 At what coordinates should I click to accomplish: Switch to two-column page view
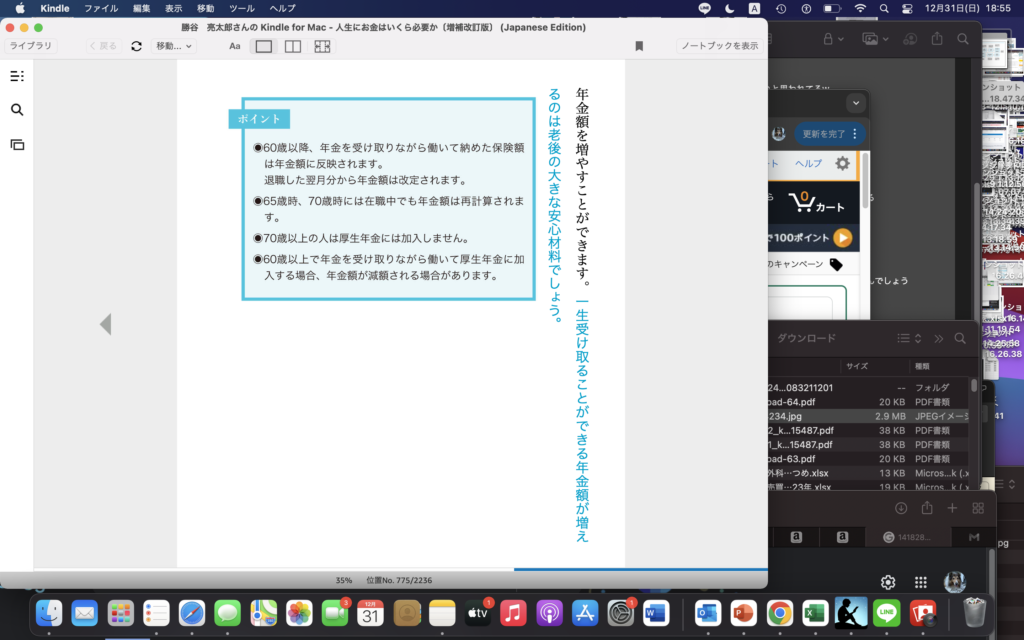click(293, 46)
